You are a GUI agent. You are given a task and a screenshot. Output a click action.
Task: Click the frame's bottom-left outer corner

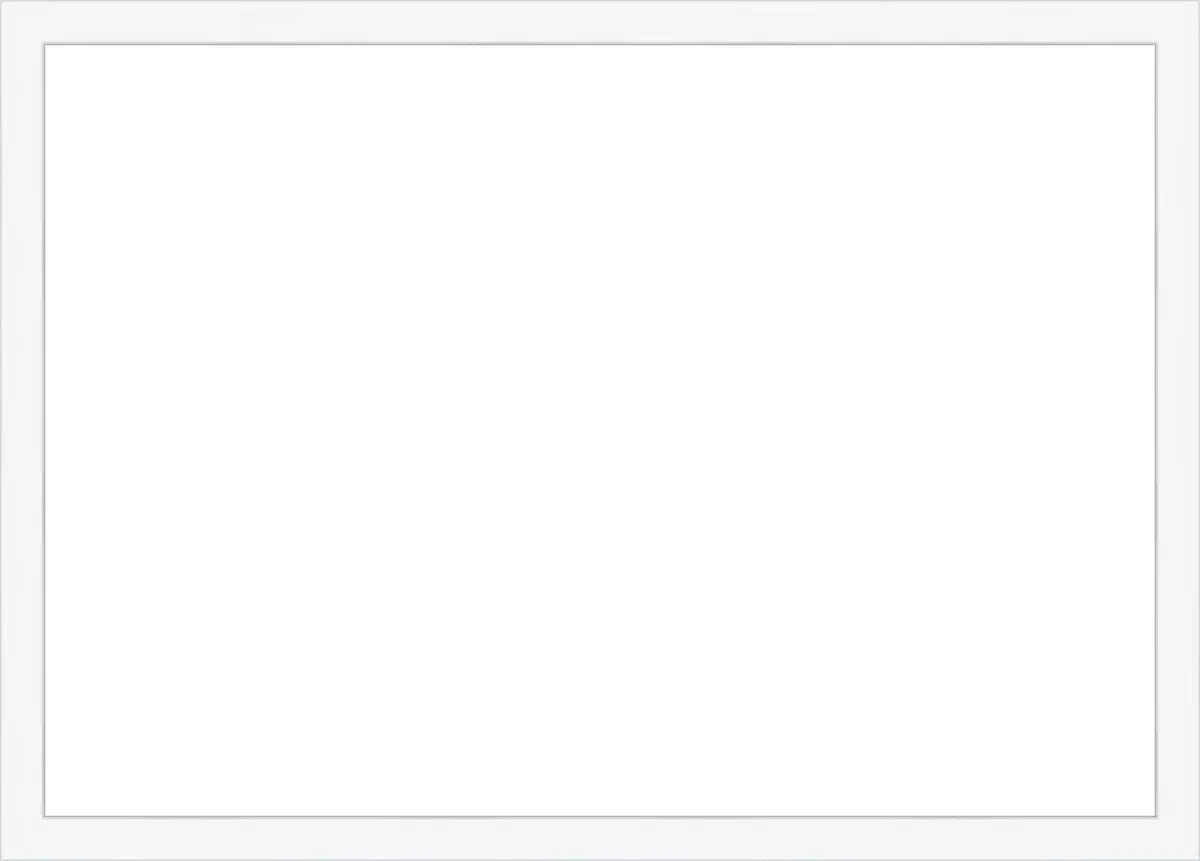pos(2,858)
